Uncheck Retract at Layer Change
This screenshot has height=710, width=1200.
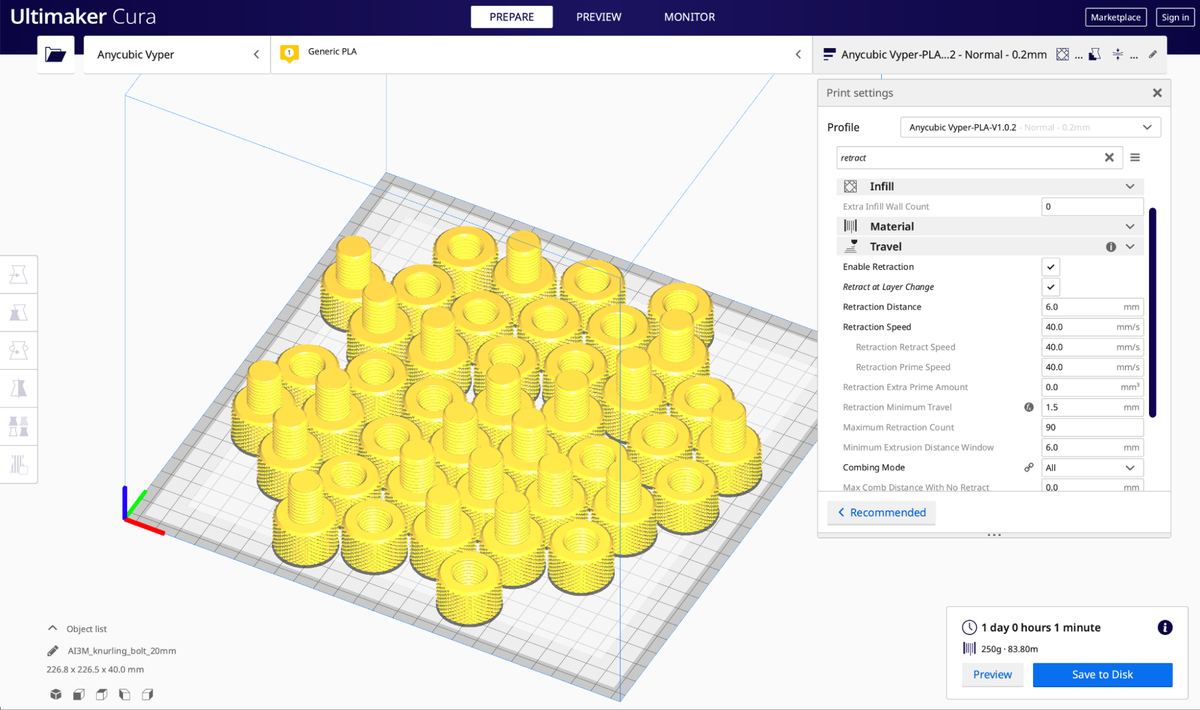click(1050, 287)
